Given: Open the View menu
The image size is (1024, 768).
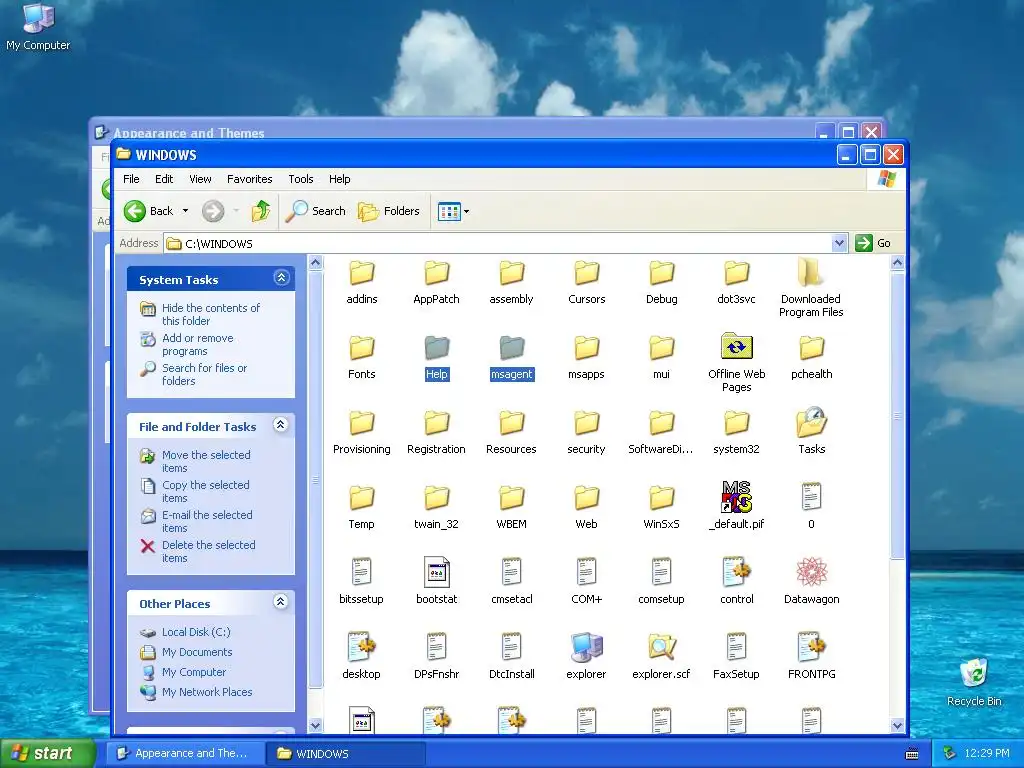Looking at the screenshot, I should (x=200, y=179).
